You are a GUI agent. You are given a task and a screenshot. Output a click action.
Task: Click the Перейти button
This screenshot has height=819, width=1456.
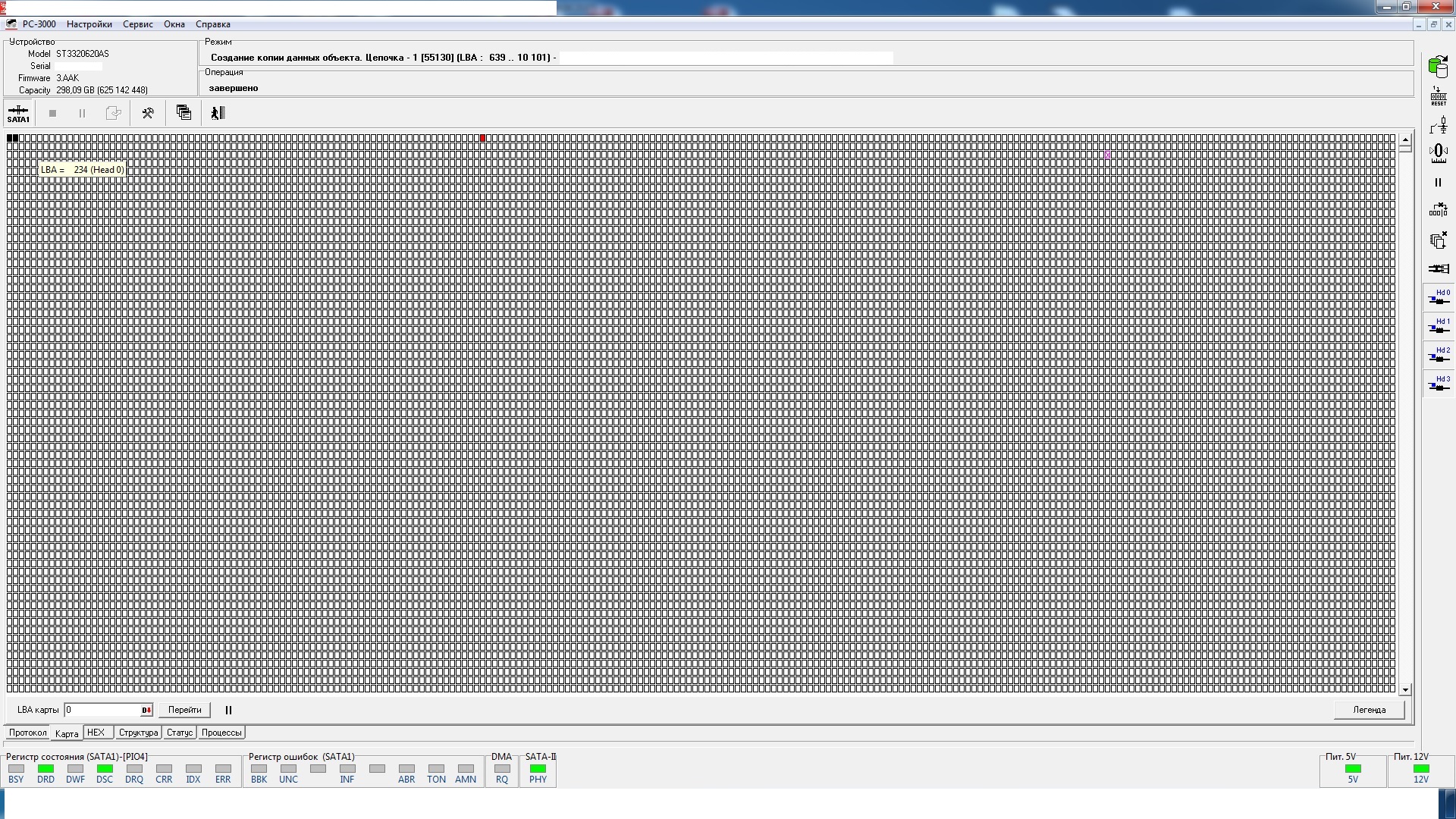coord(184,711)
